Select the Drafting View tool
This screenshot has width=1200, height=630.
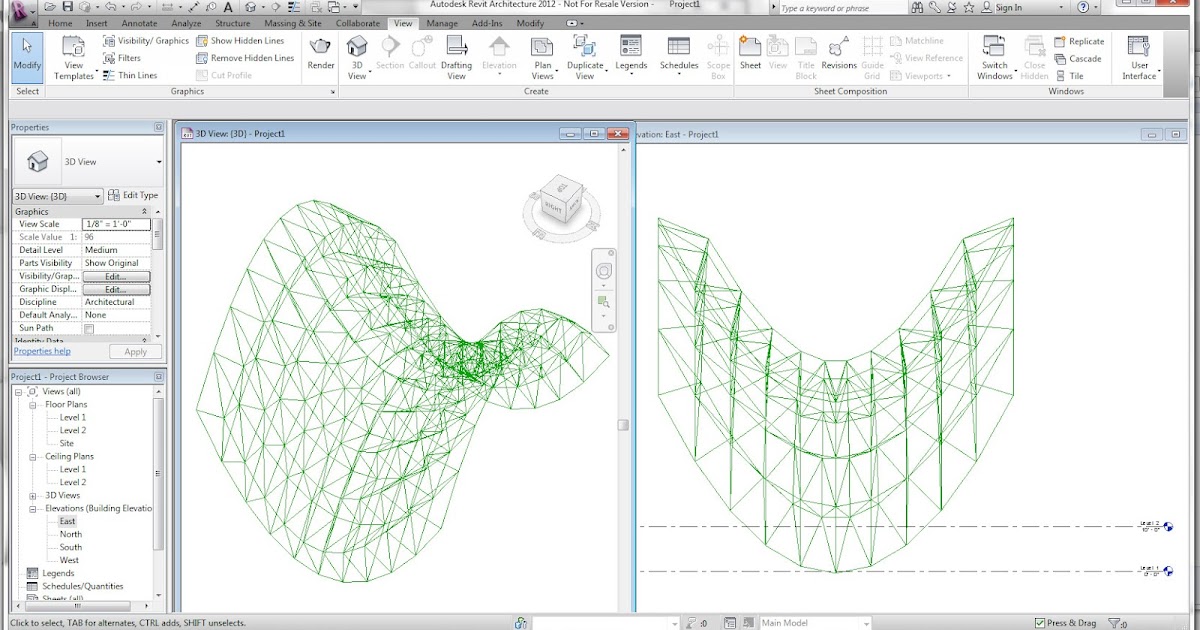(x=456, y=55)
